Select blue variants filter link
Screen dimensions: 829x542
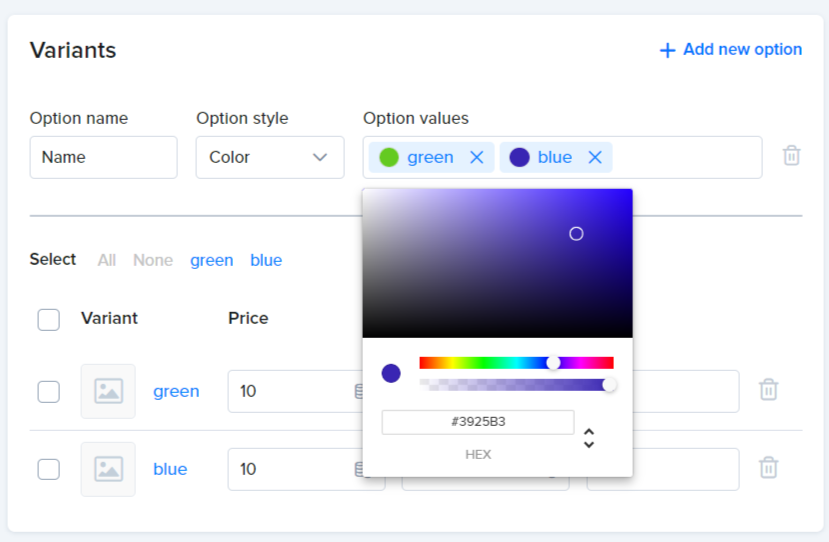pyautogui.click(x=266, y=260)
